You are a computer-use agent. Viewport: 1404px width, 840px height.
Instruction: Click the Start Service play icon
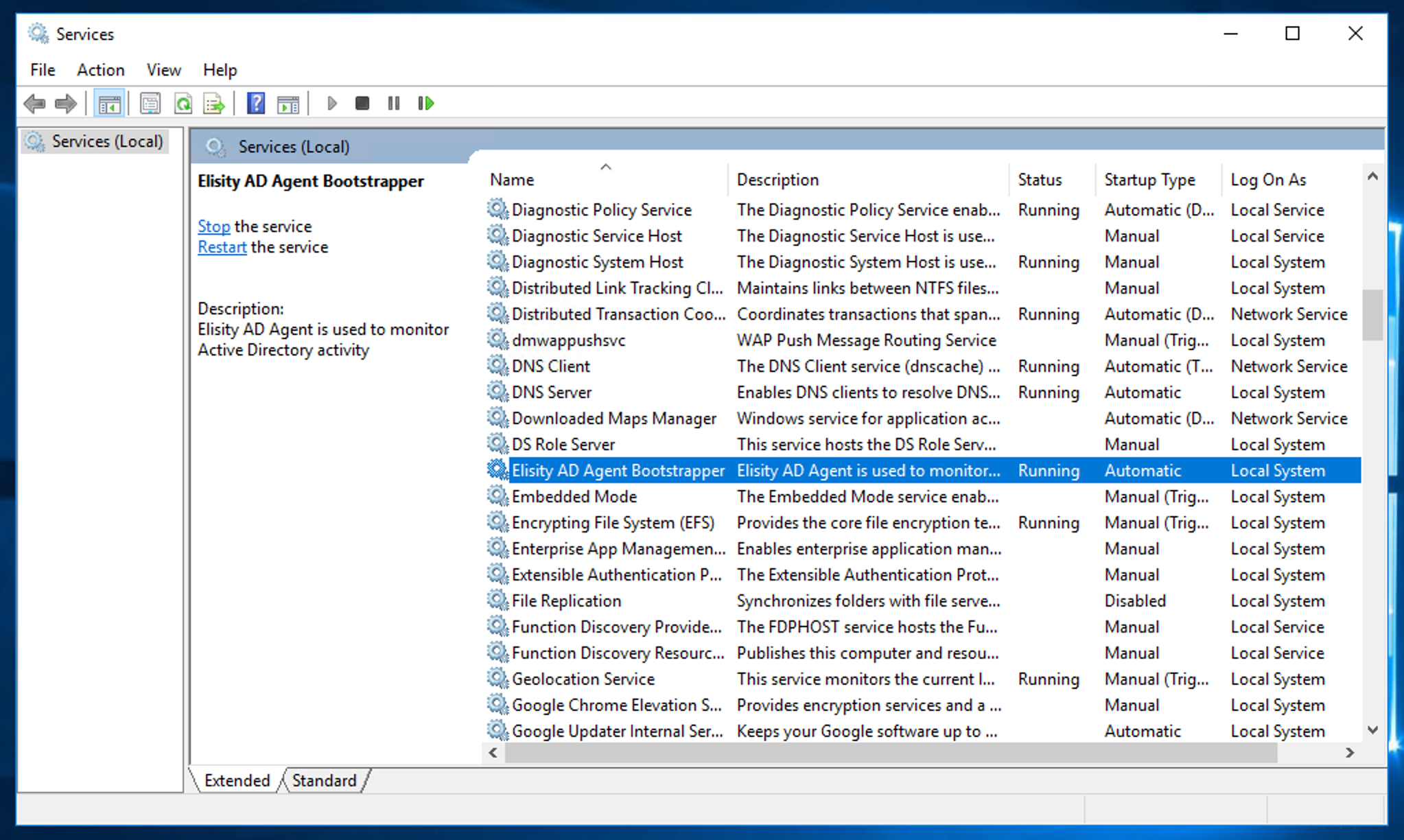point(333,104)
